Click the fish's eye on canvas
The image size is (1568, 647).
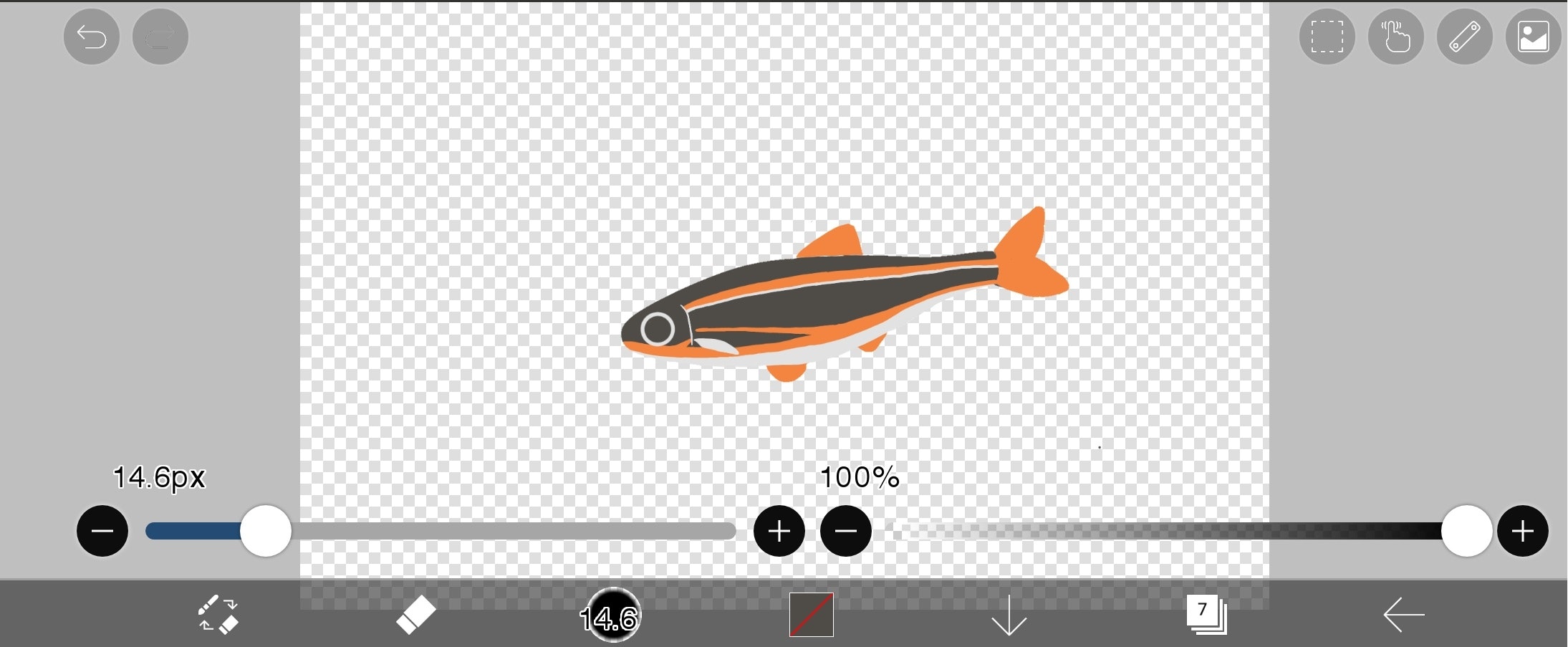[x=658, y=329]
